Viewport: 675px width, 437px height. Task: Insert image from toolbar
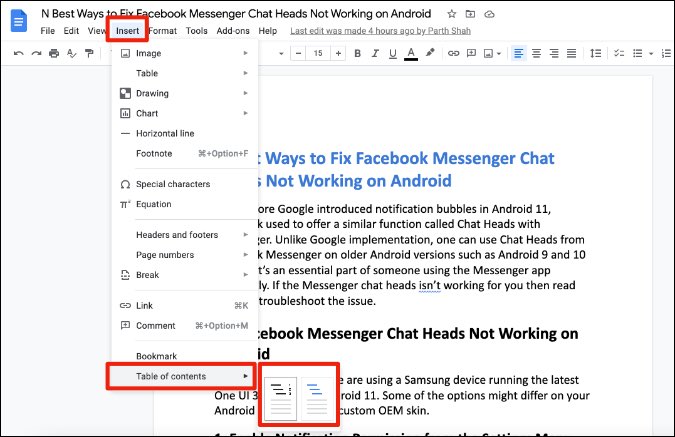point(489,53)
